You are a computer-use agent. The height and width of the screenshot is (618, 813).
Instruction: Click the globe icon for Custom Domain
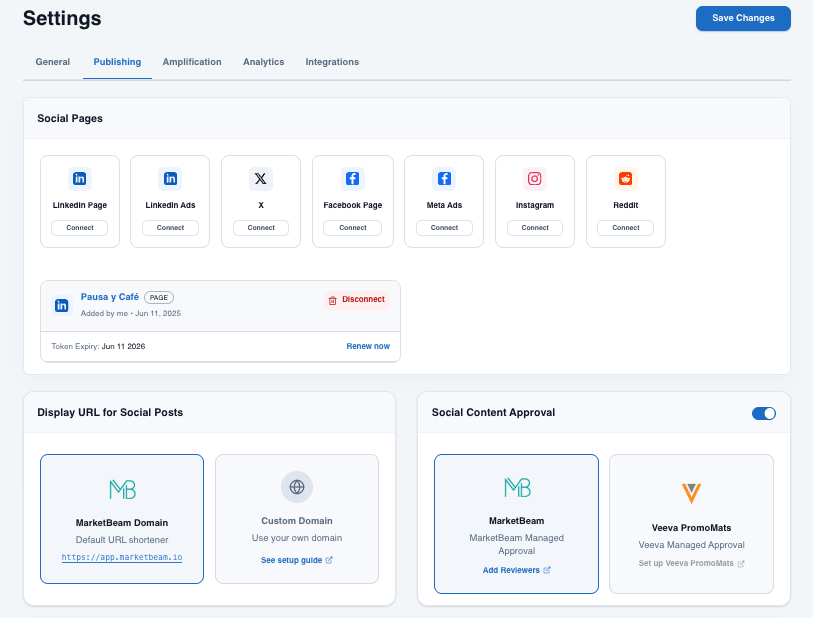tap(297, 487)
